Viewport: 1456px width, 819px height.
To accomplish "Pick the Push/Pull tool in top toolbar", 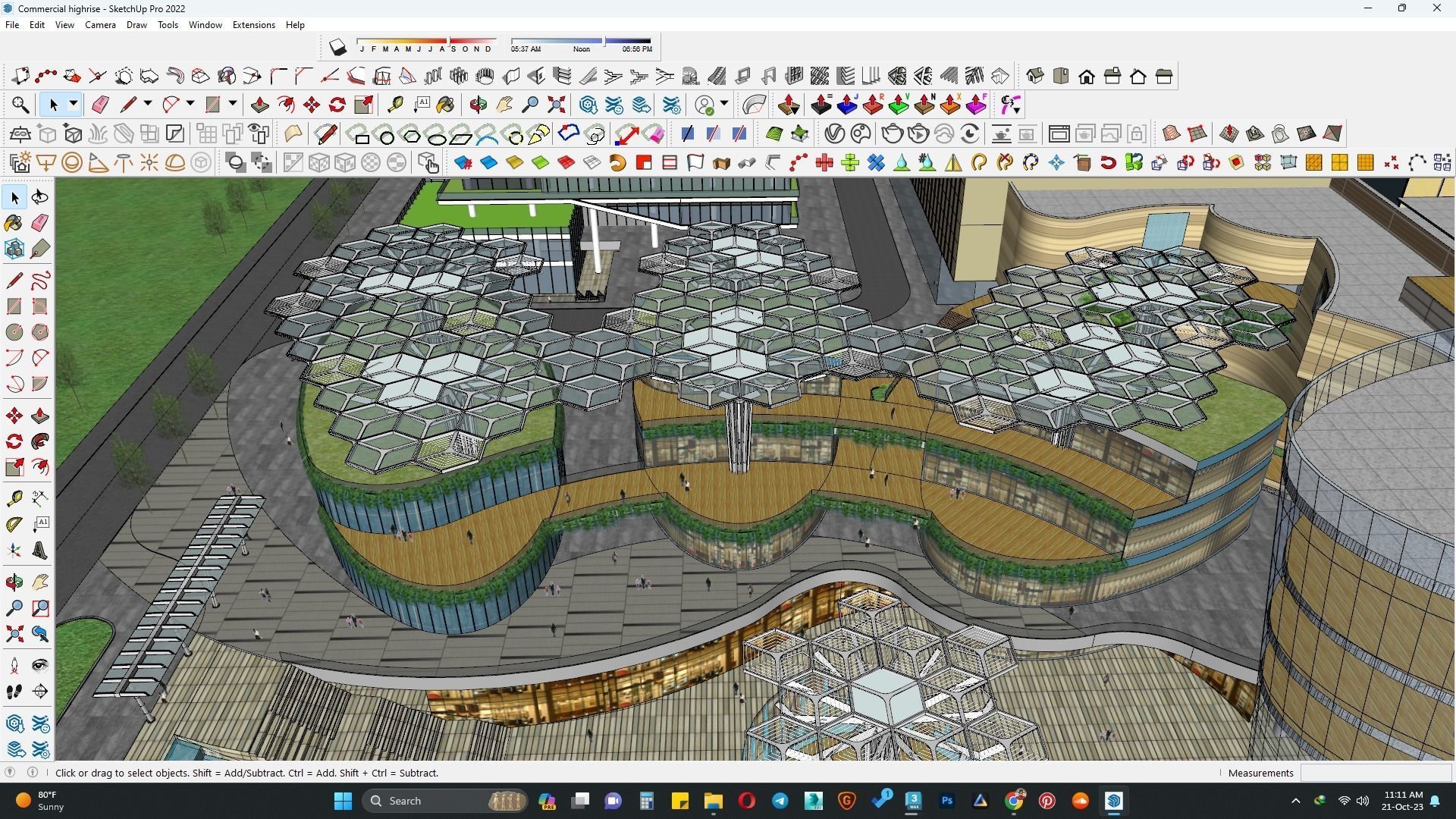I will coord(260,105).
